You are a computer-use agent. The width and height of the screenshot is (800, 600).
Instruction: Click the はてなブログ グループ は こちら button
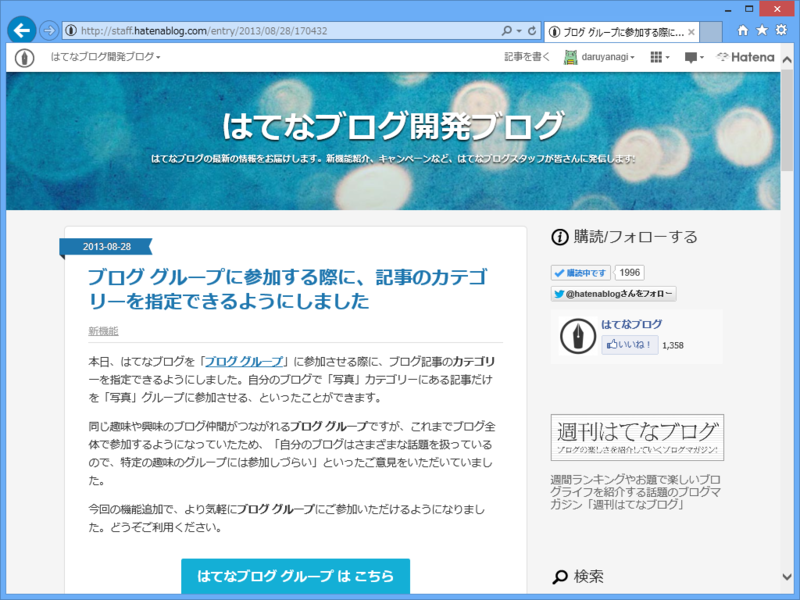(x=295, y=576)
